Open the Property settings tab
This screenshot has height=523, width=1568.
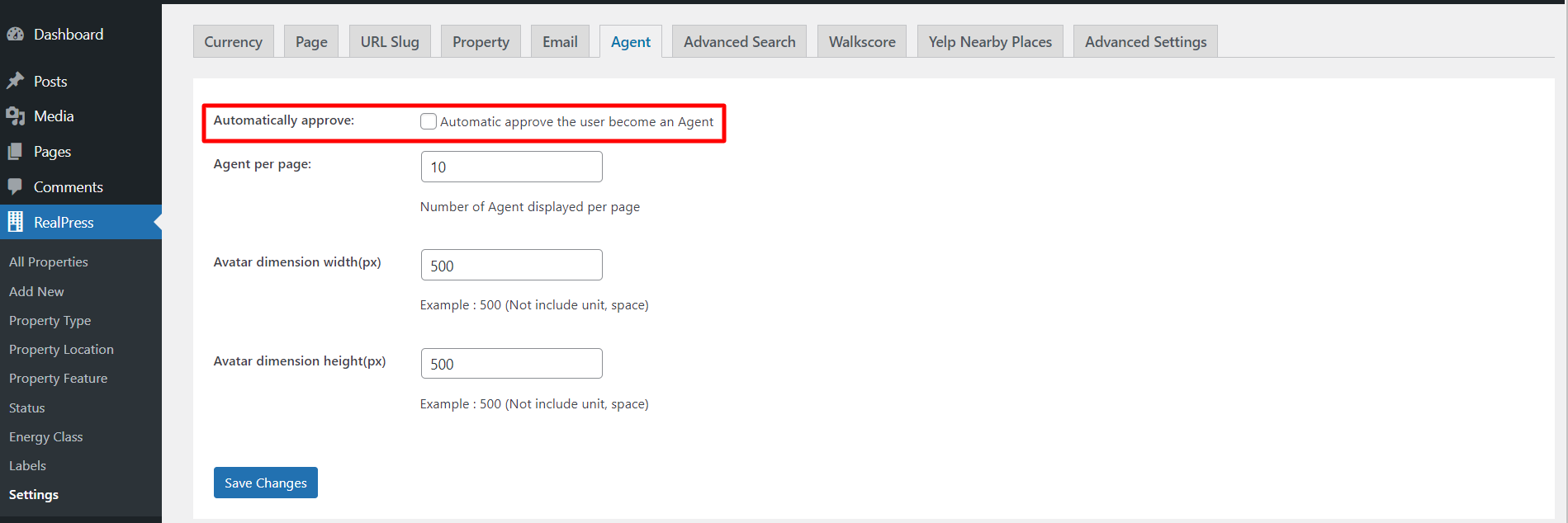[481, 41]
